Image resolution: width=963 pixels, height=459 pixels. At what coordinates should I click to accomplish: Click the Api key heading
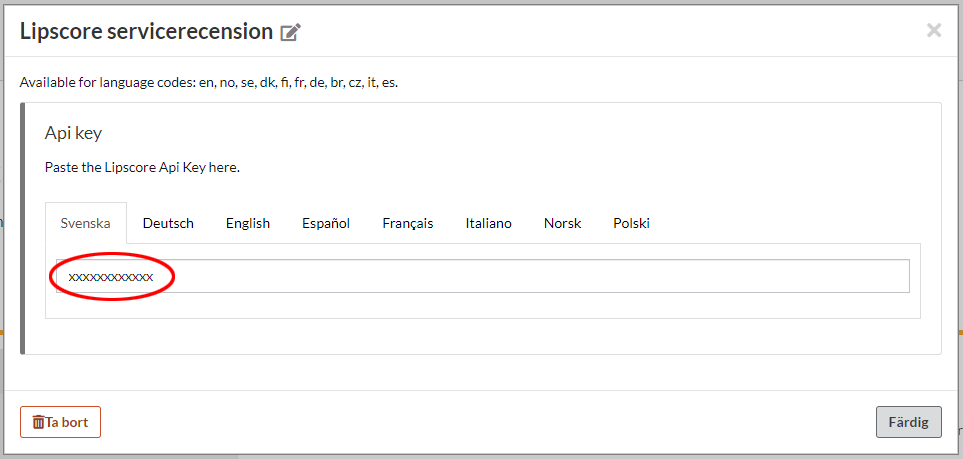(x=73, y=132)
